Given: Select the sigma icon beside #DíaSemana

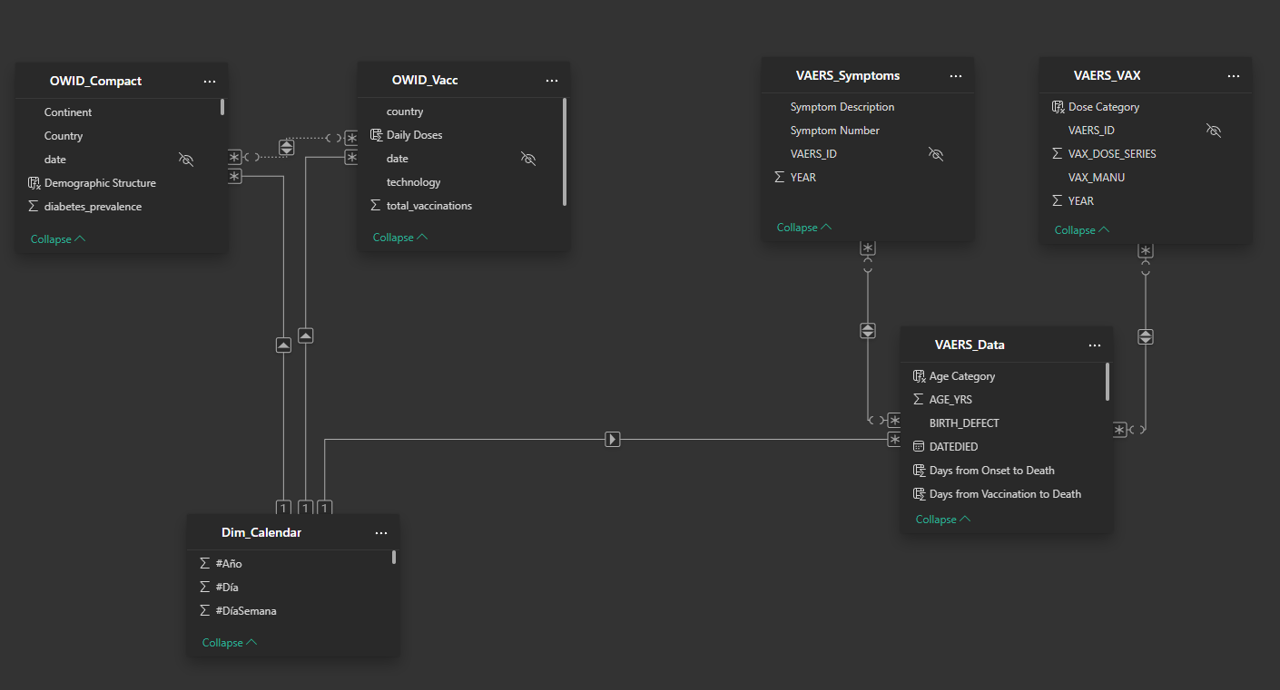Looking at the screenshot, I should click(205, 611).
